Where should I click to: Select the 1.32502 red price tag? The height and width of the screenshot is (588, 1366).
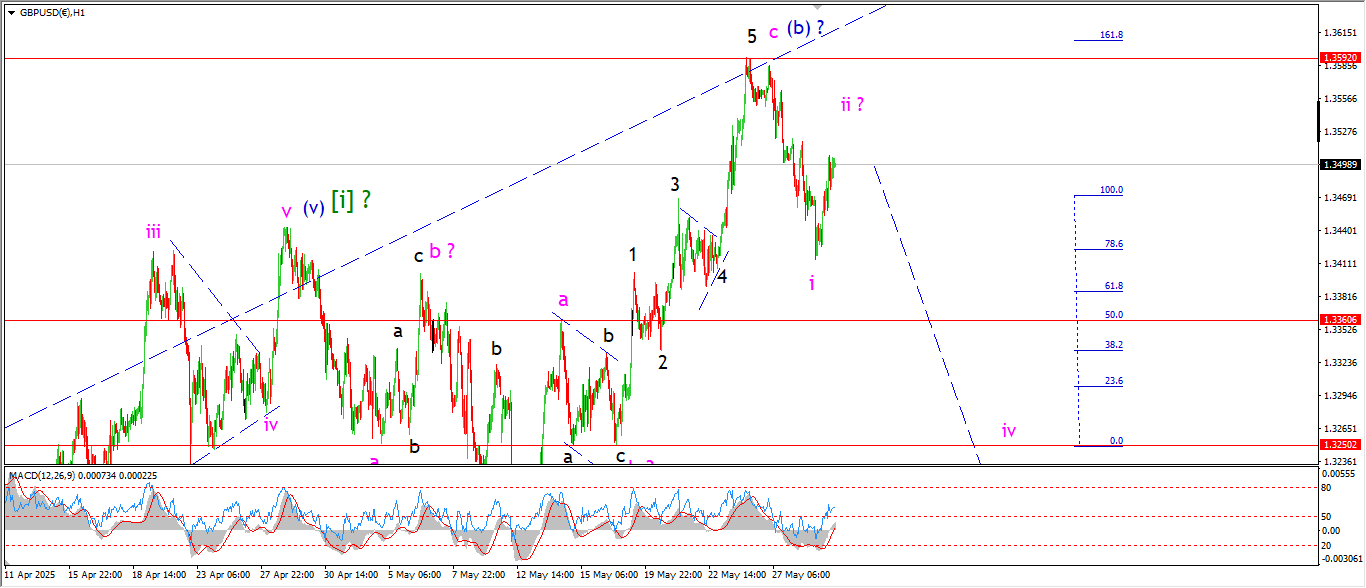click(x=1339, y=445)
